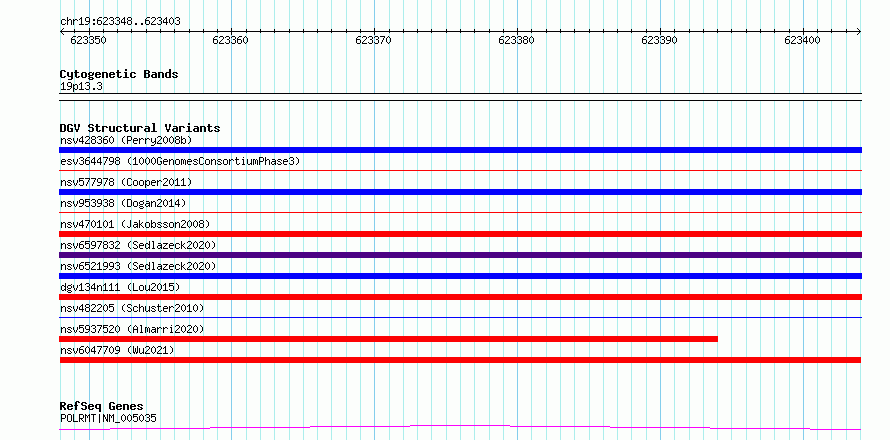Click the POLRMT|NM_005035 gene label
This screenshot has width=890, height=440.
pos(108,418)
